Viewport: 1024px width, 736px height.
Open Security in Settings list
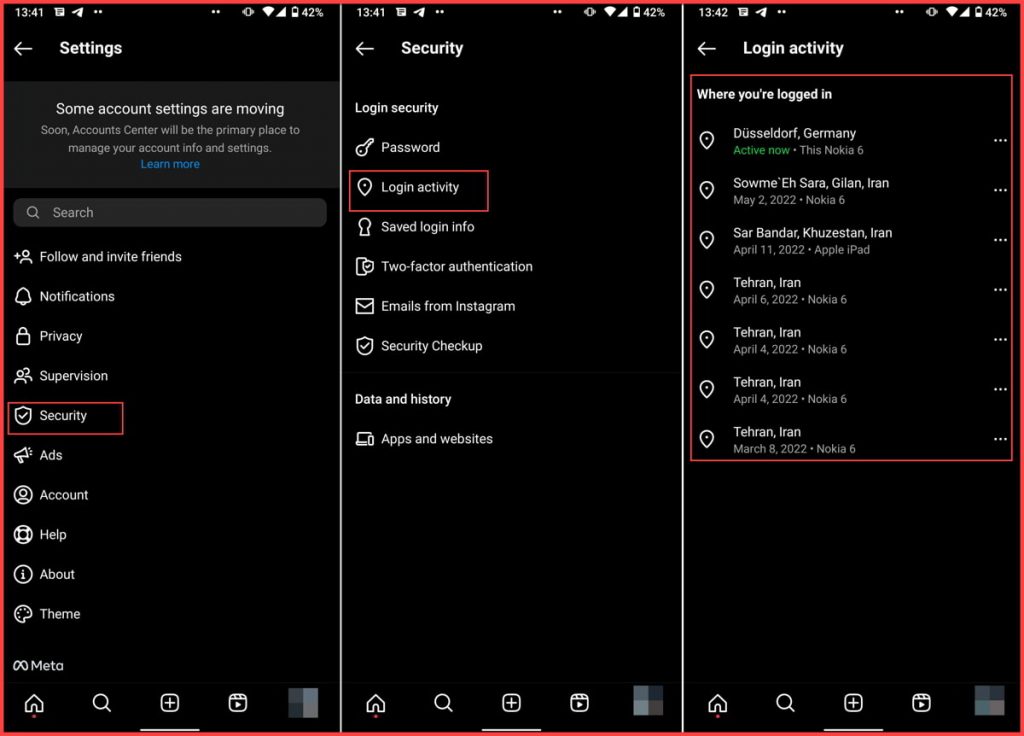coord(63,416)
